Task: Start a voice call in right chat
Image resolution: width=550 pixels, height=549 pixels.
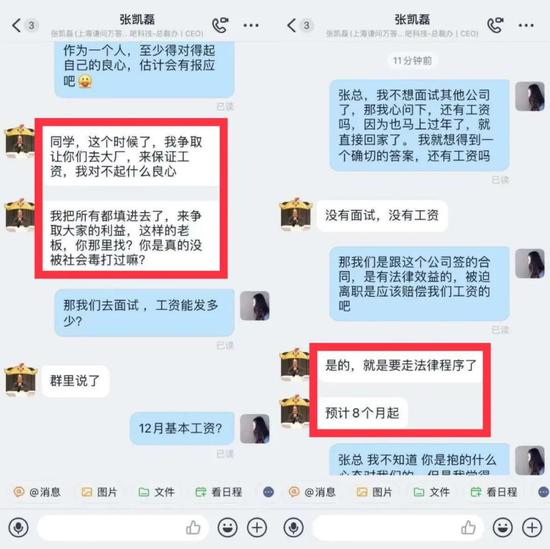Action: [495, 25]
